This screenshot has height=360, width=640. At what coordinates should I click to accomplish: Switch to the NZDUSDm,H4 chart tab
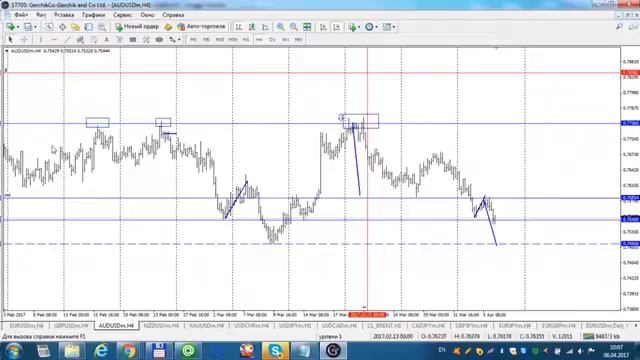pos(161,326)
